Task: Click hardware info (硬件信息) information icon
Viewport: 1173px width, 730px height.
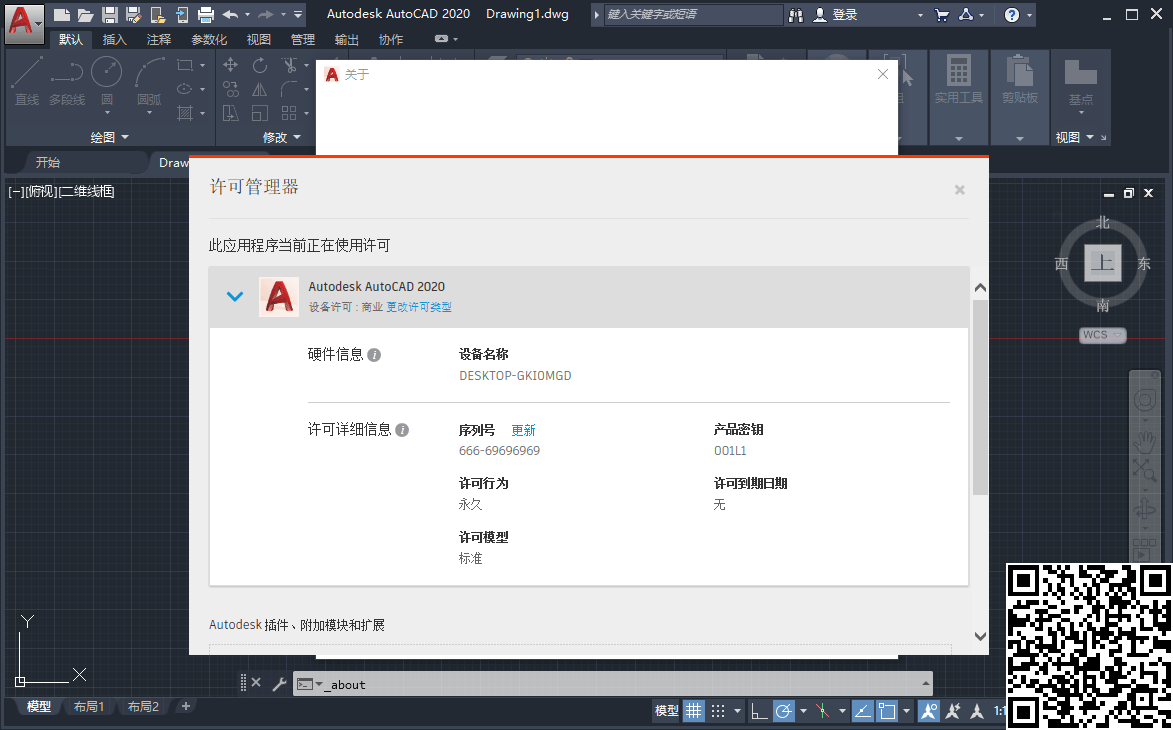Action: click(x=374, y=355)
